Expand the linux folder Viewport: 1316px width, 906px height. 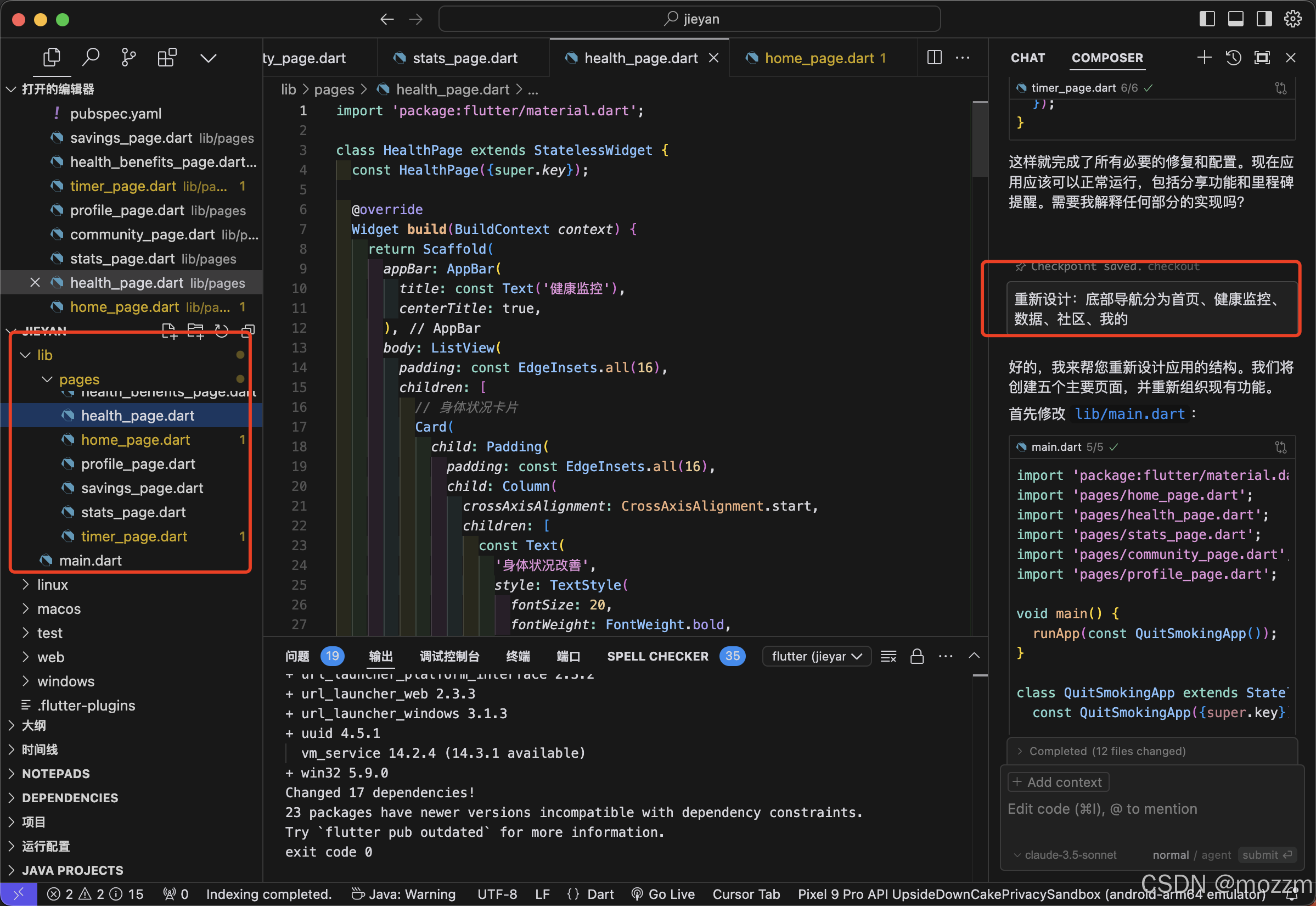(x=52, y=585)
